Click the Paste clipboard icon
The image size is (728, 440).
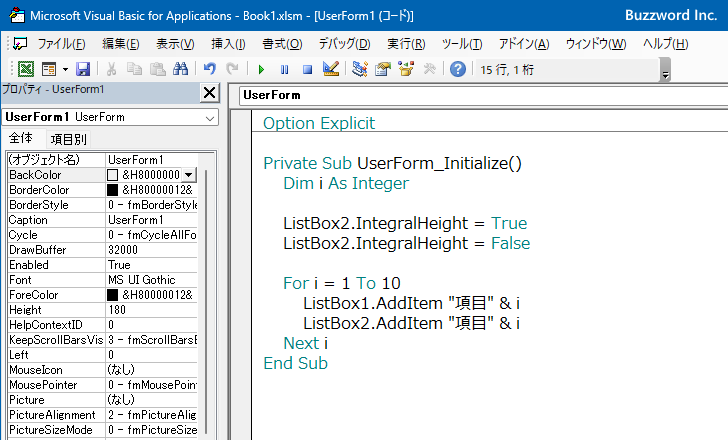click(x=158, y=69)
